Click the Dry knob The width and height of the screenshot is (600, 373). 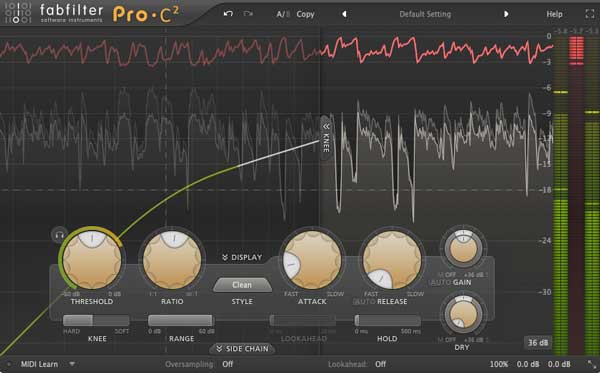(x=463, y=314)
